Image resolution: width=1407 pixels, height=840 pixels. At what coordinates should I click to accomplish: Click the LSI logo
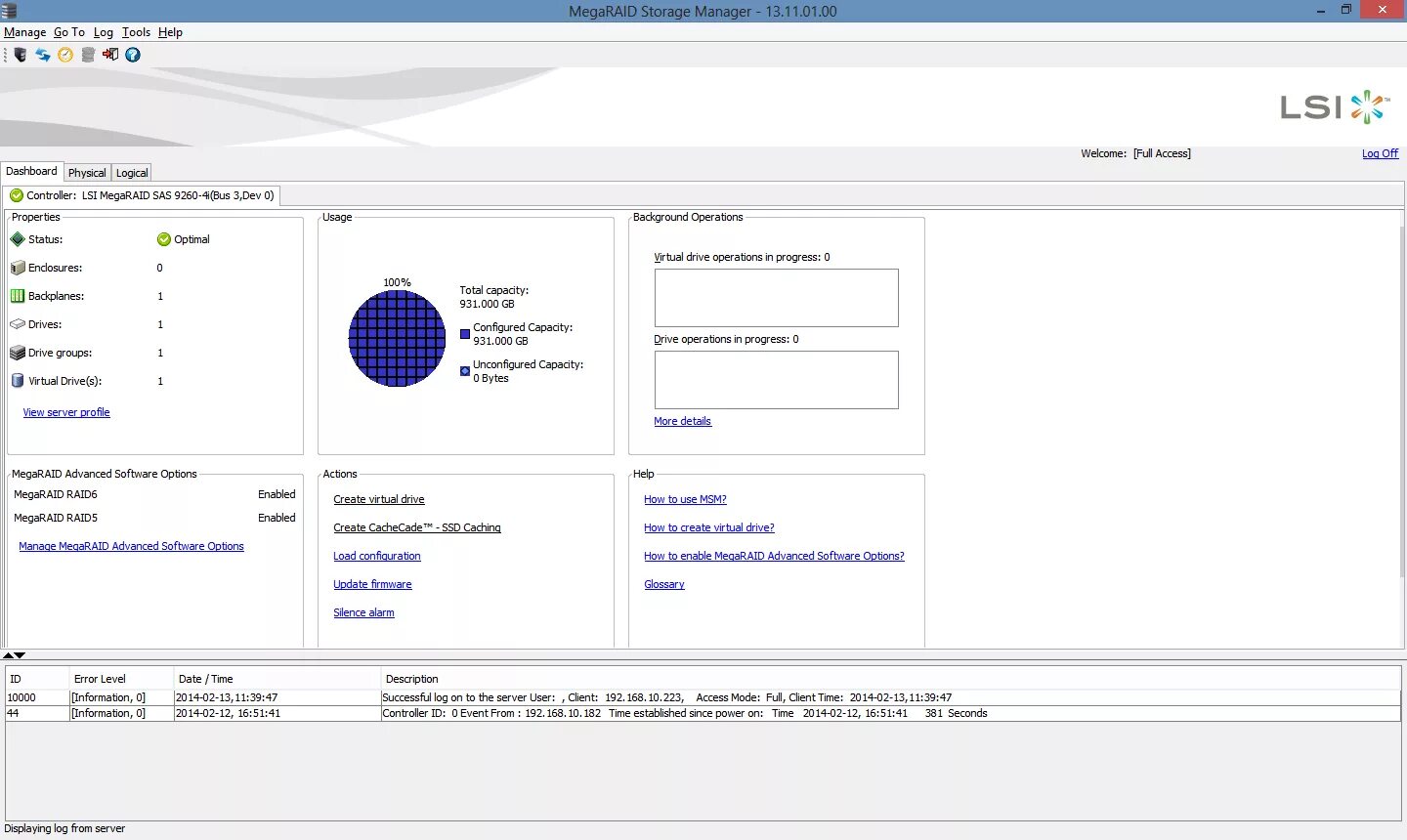point(1335,106)
